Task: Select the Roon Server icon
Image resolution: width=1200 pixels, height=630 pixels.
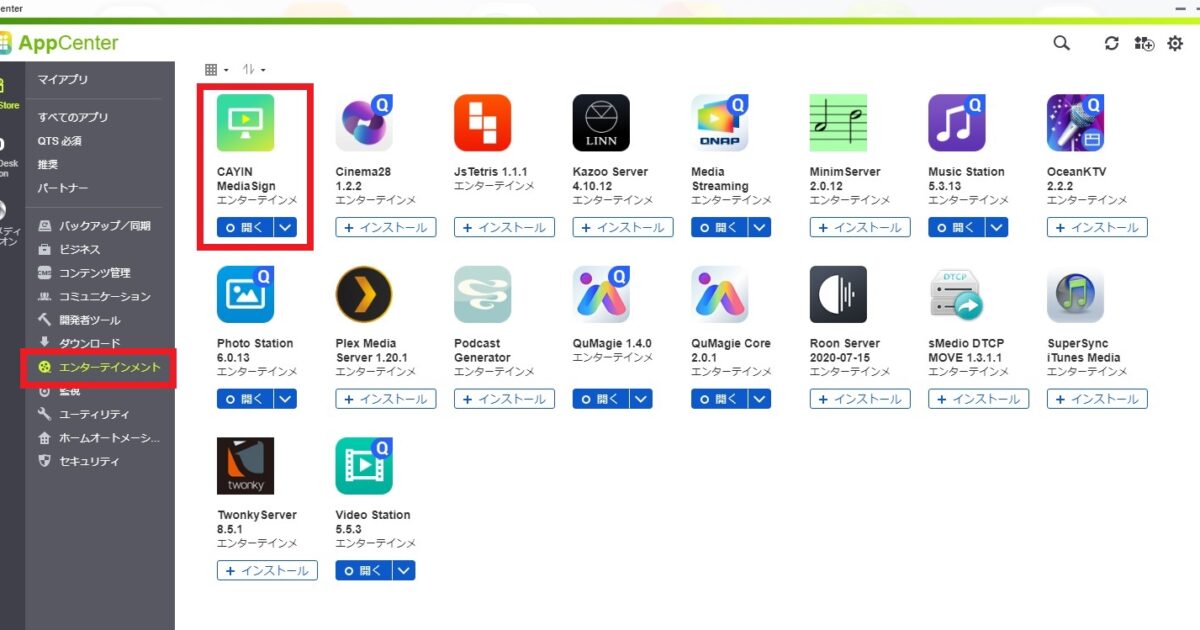Action: [838, 295]
